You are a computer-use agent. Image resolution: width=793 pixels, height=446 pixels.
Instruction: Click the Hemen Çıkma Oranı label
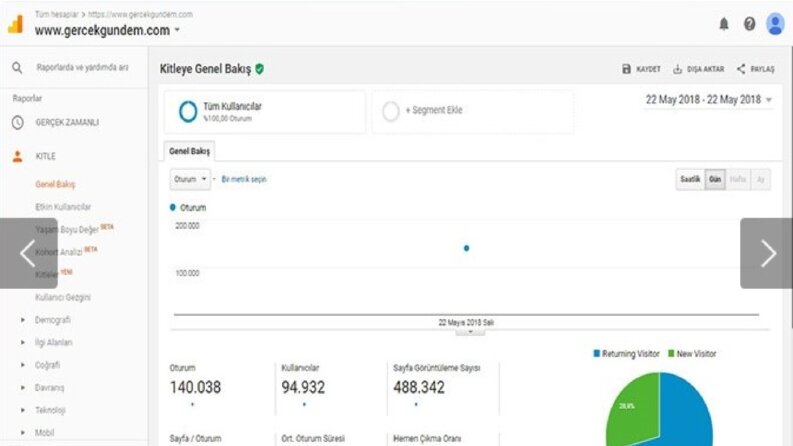(427, 438)
